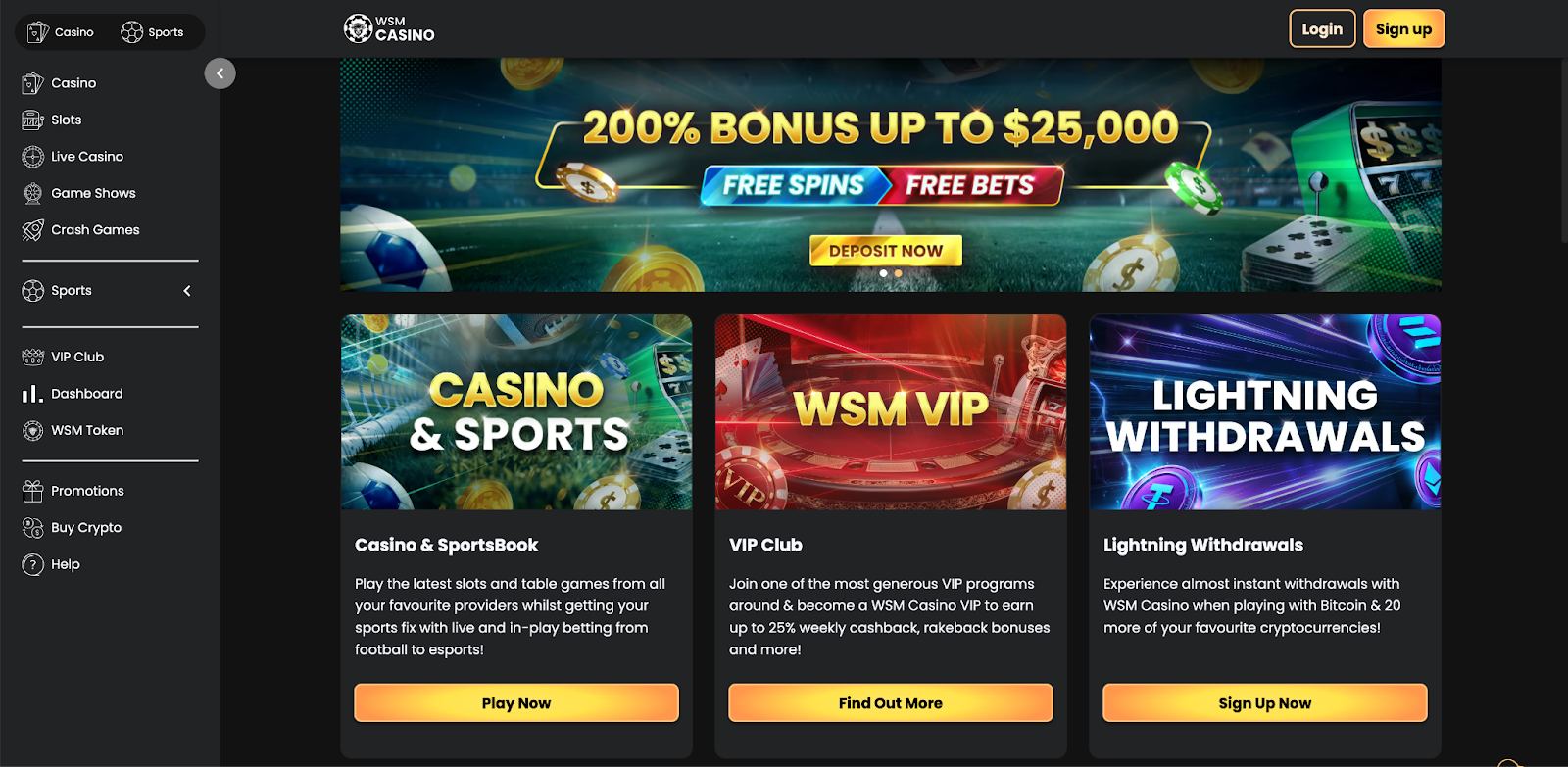Collapse the sidebar with arrow button
This screenshot has height=767, width=1568.
point(220,73)
